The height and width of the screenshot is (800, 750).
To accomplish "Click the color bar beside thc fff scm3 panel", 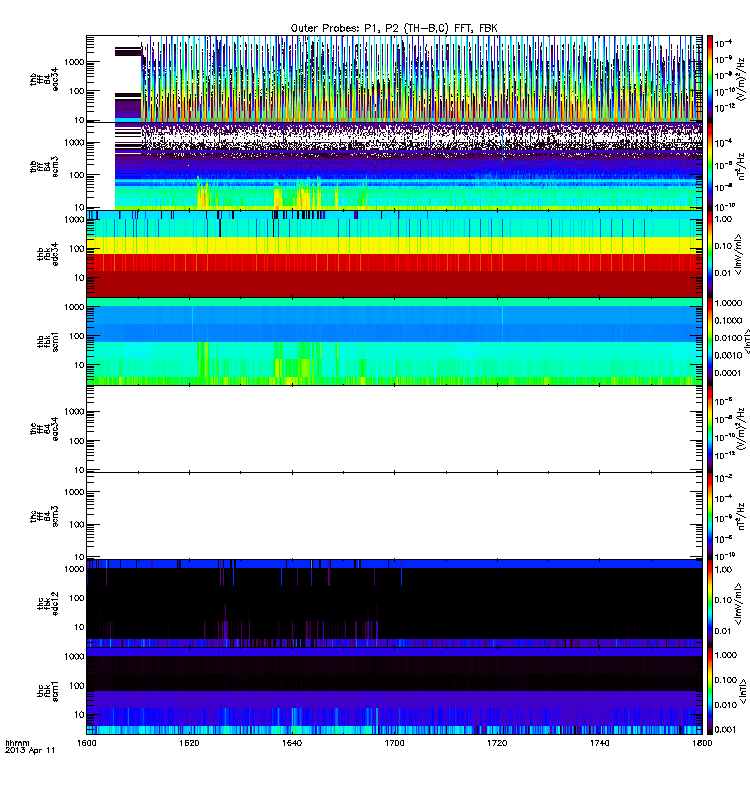I will [710, 516].
